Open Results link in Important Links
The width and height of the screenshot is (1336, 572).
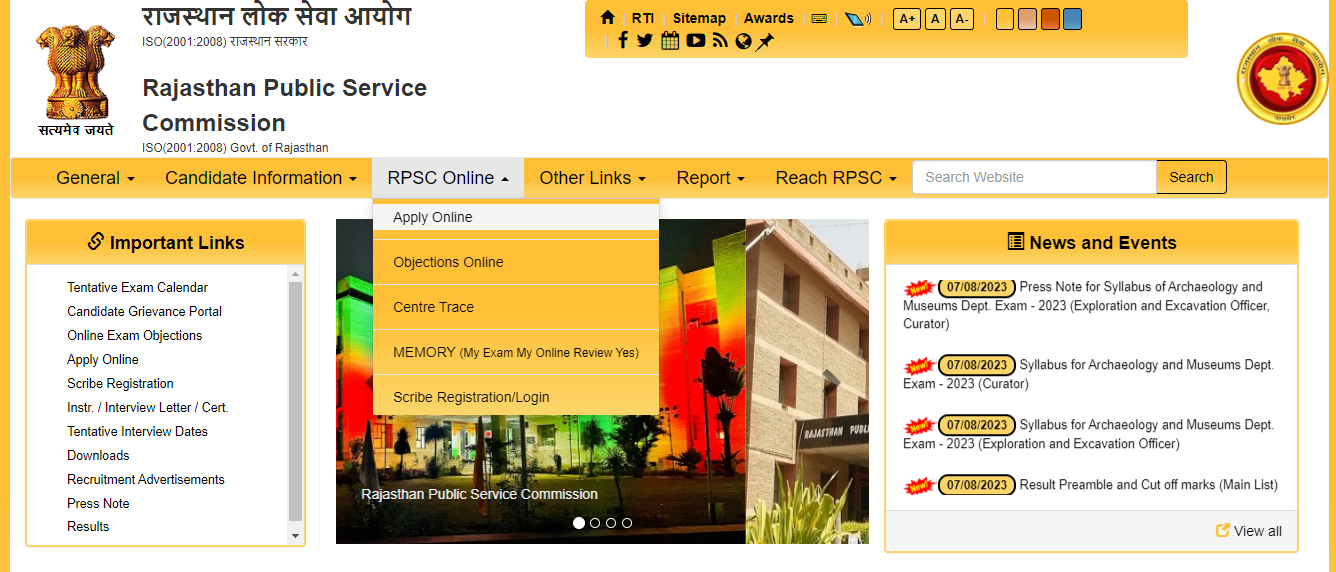[88, 526]
